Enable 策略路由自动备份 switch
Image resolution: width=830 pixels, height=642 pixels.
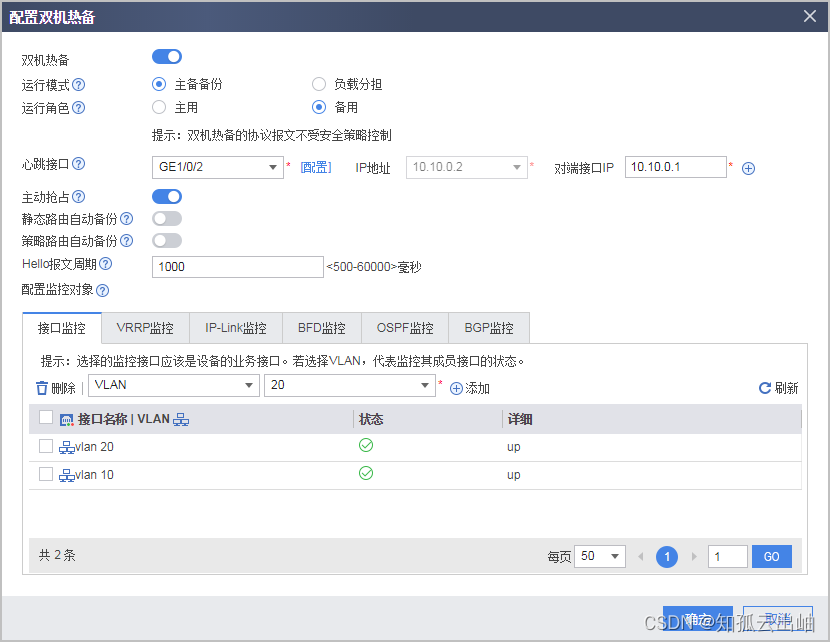click(x=167, y=241)
